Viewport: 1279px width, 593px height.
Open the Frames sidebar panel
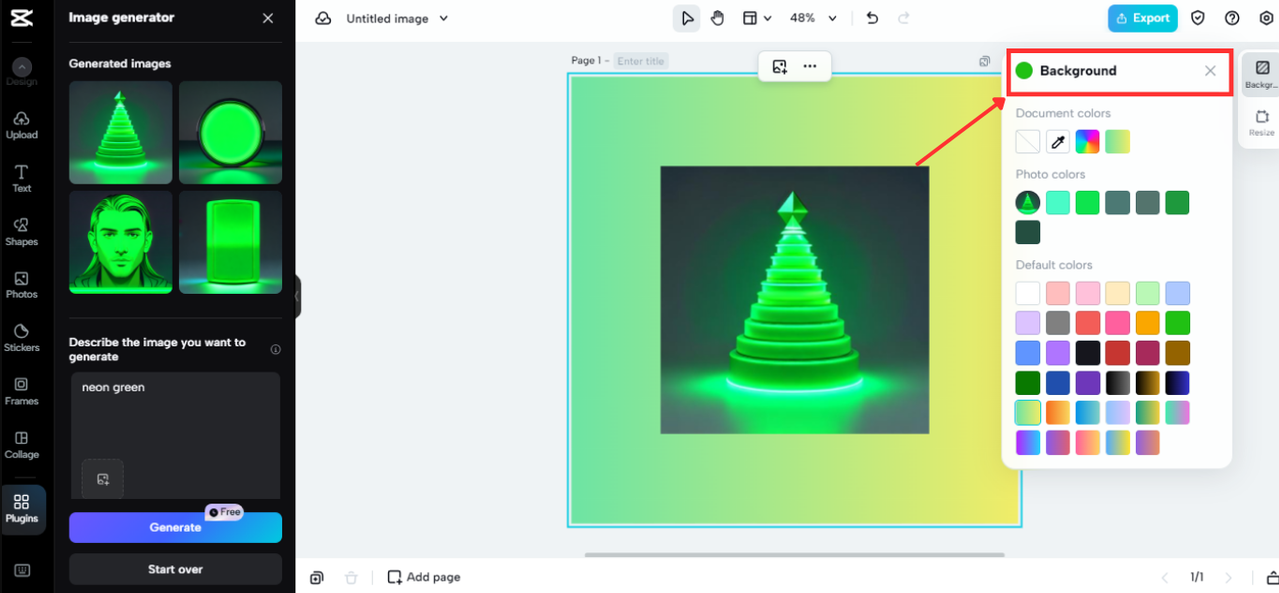coord(22,391)
